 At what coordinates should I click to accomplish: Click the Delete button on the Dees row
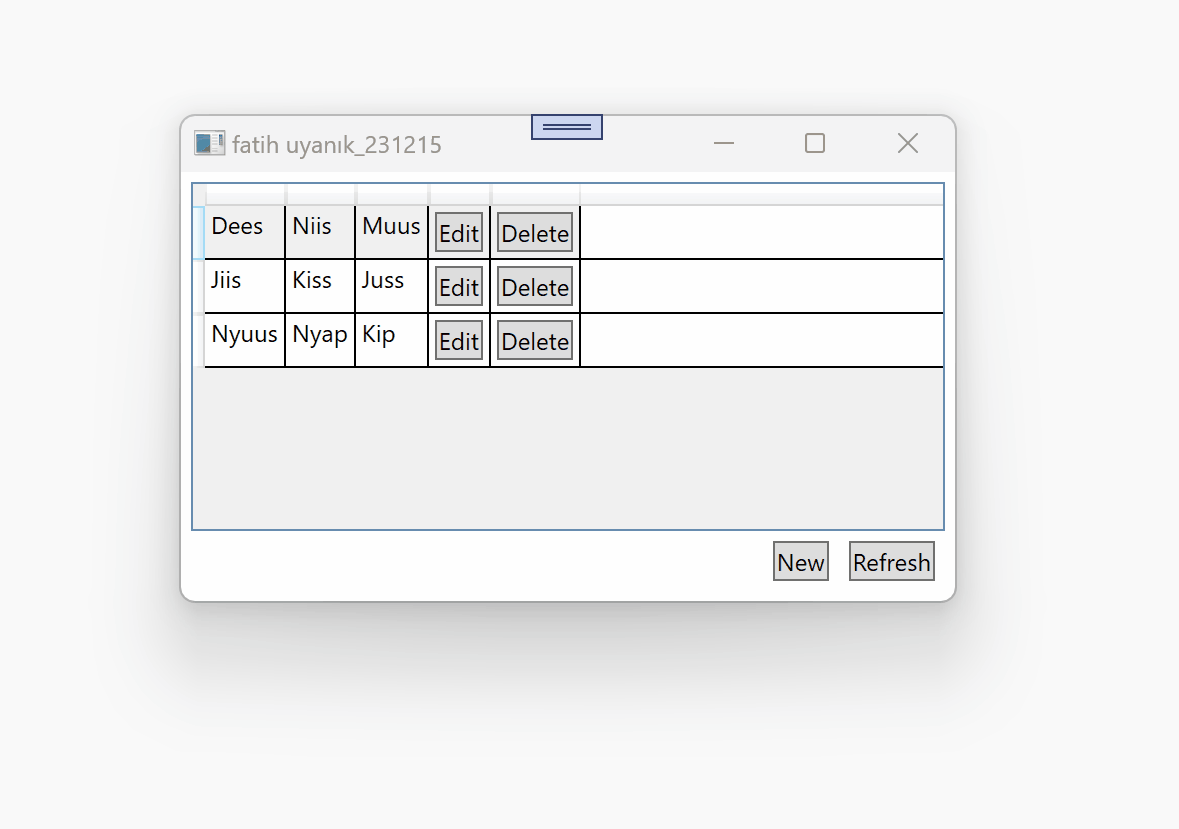534,232
